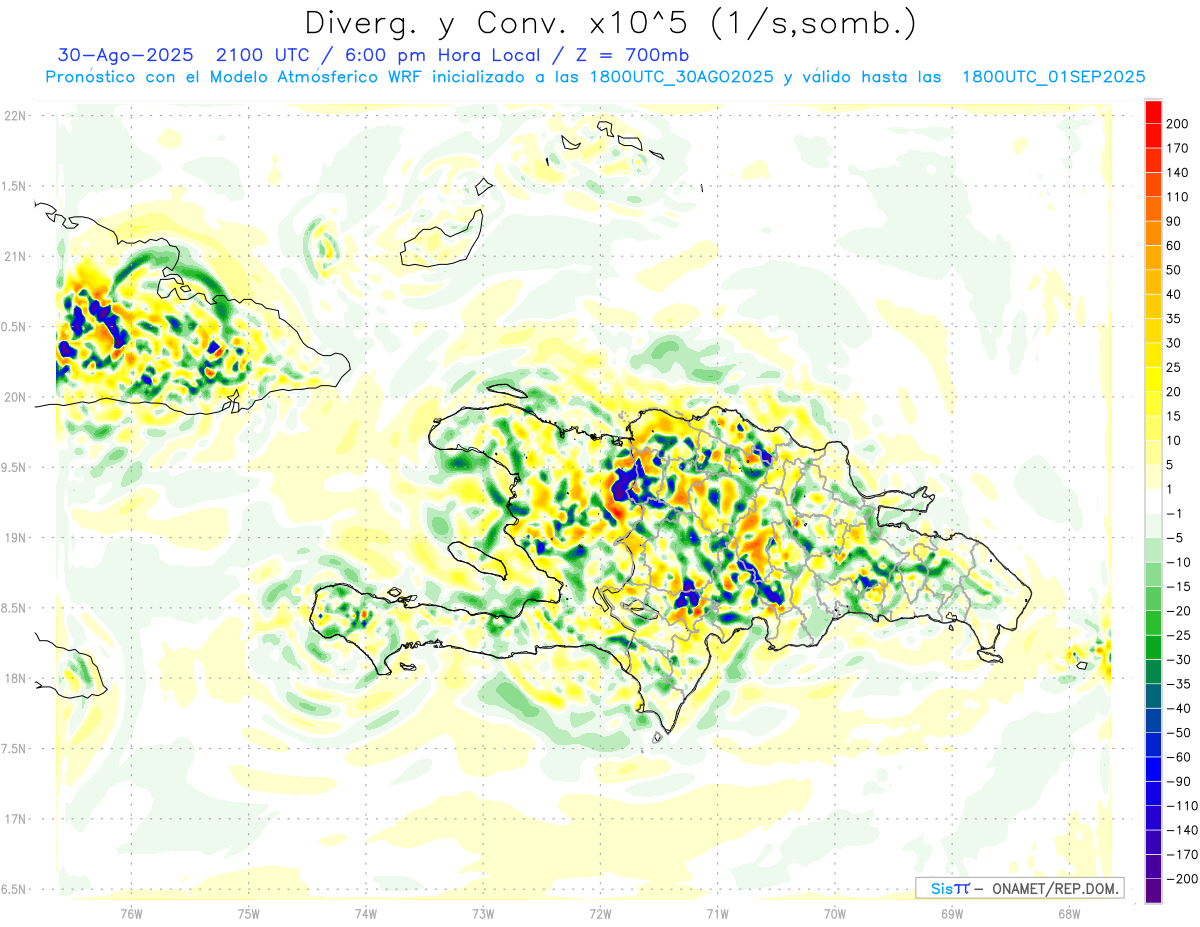Screen dimensions: 1200x927
Task: Click the -35 value on the color scale
Action: coord(1178,684)
